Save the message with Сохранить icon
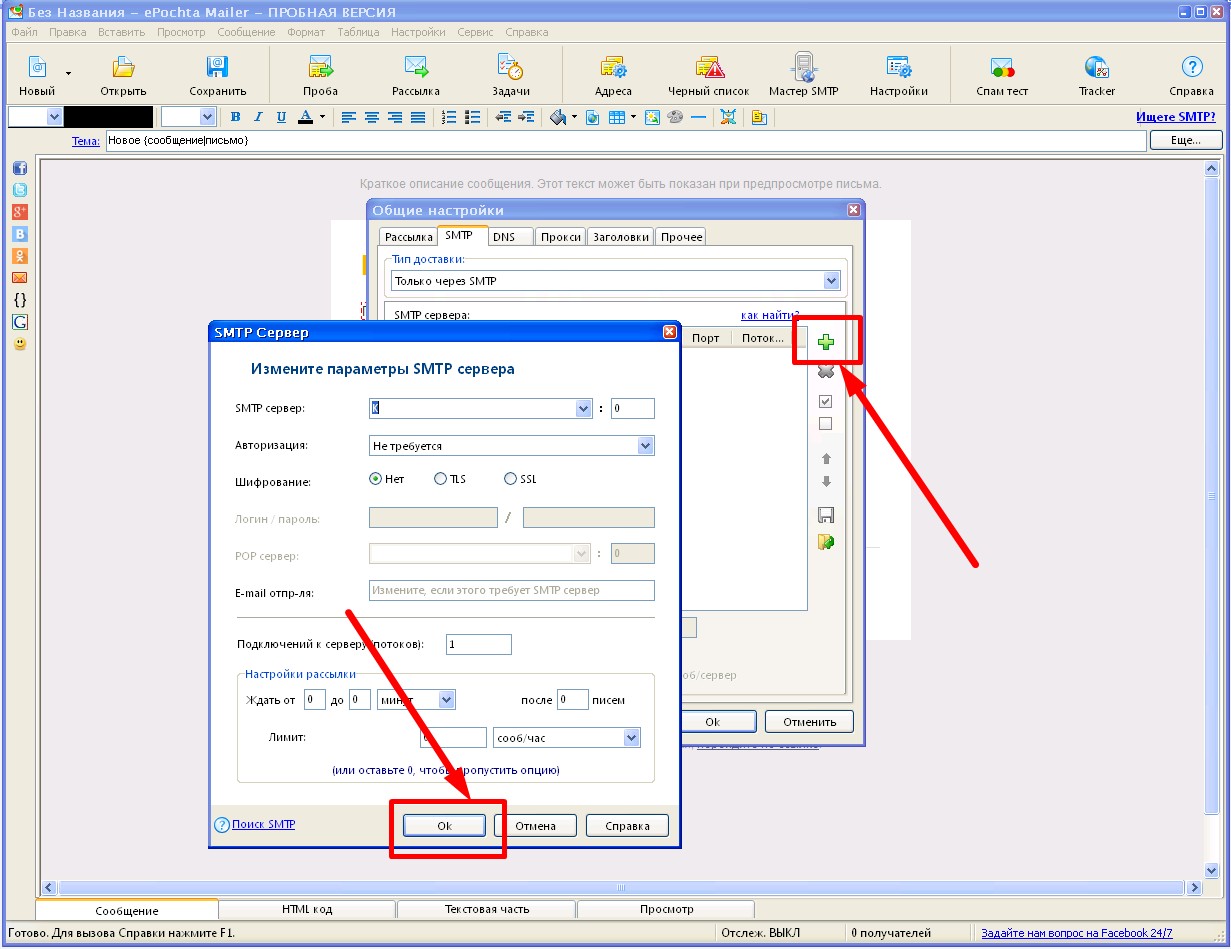The height and width of the screenshot is (949, 1231). 217,67
